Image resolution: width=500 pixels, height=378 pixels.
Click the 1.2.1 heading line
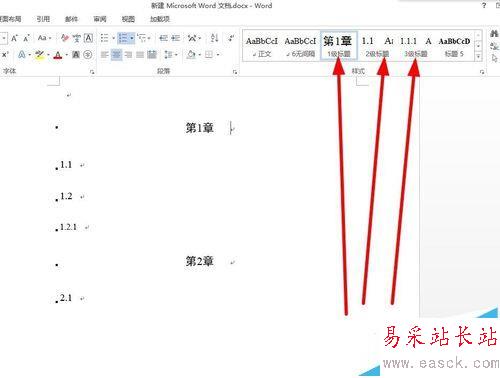tap(68, 227)
